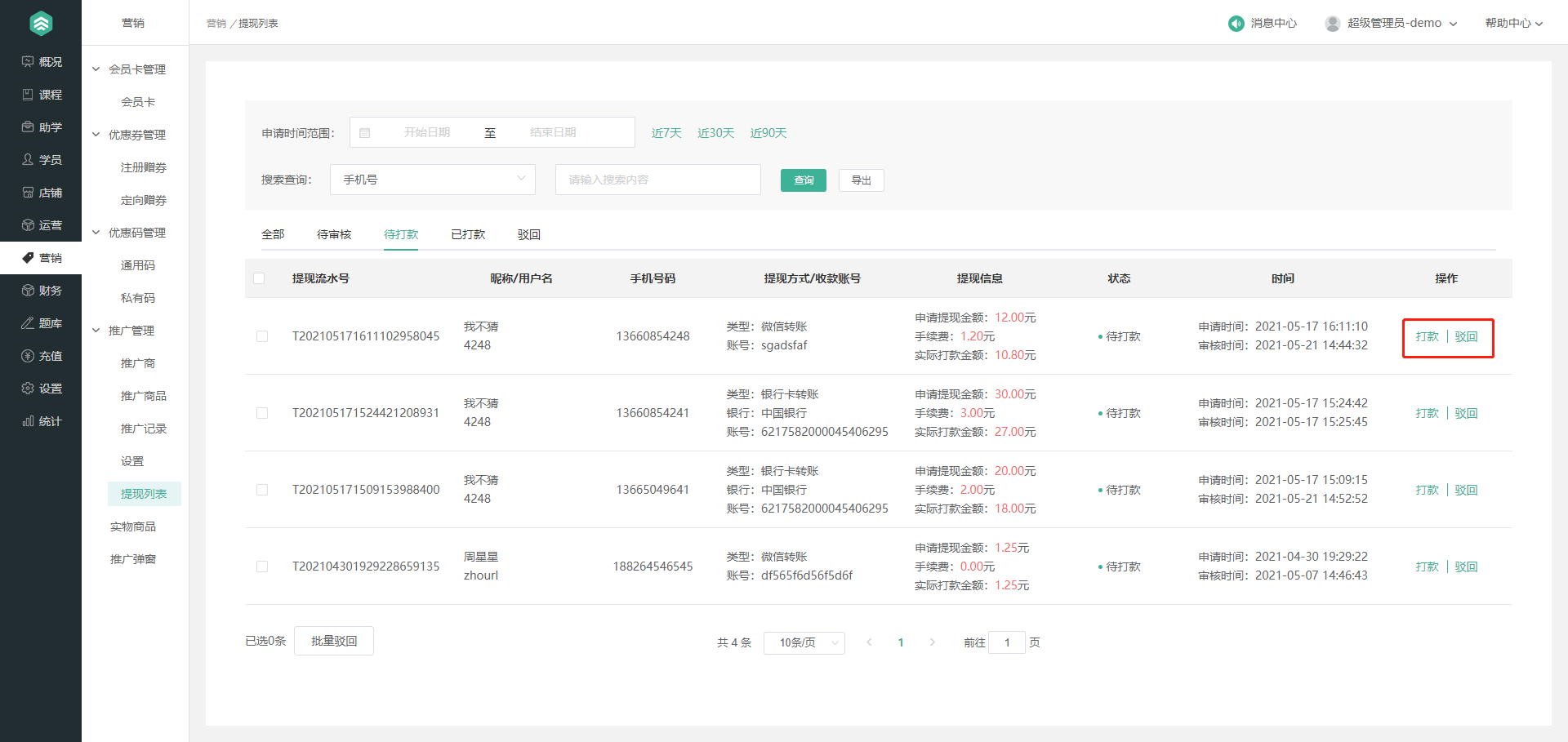The image size is (1568, 742).
Task: Filter by 近7天 link
Action: [x=666, y=133]
